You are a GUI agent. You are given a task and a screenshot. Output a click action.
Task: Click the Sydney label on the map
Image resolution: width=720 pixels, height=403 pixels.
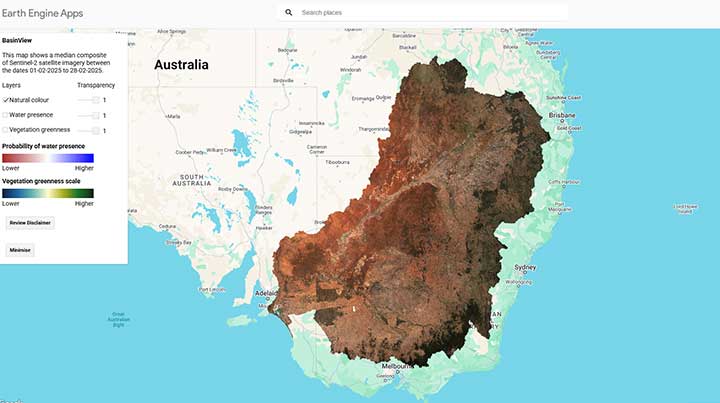(525, 268)
